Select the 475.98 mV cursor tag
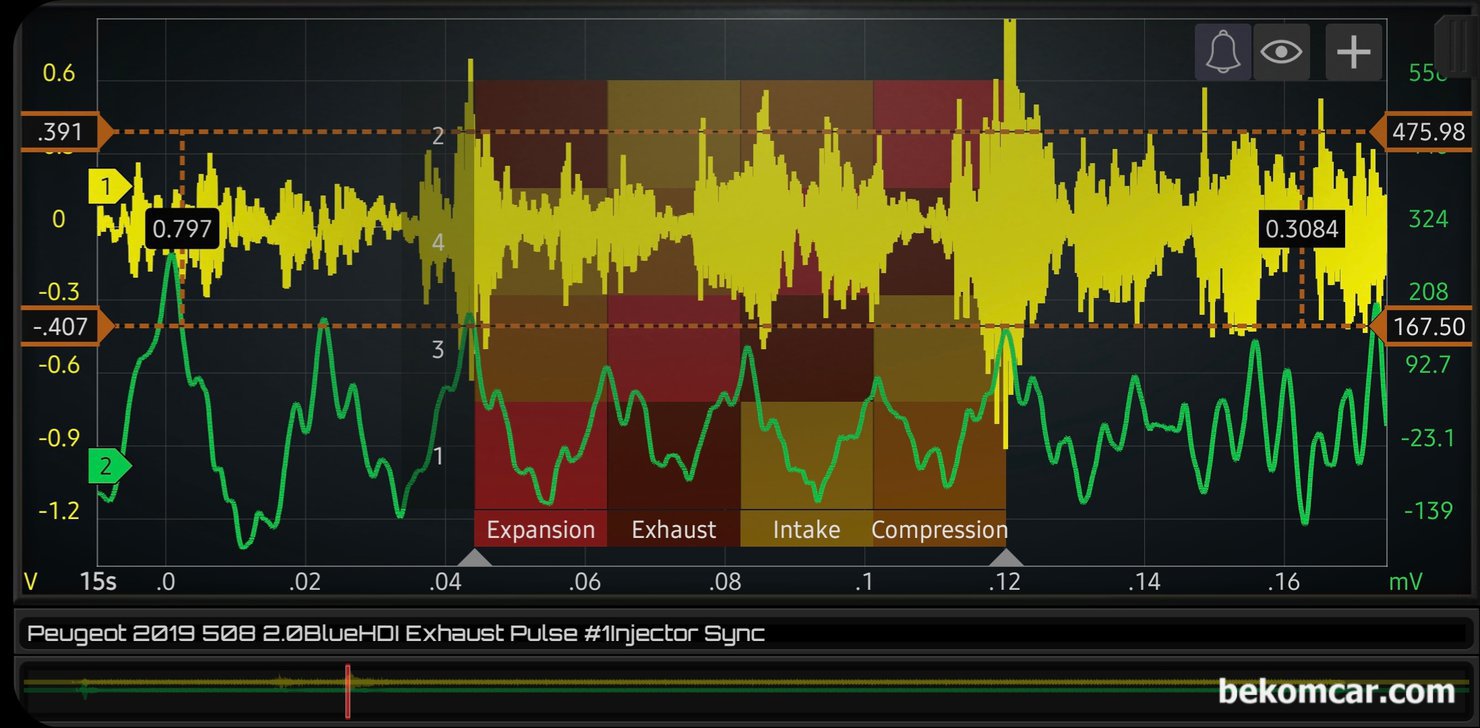The width and height of the screenshot is (1480, 728). [x=1422, y=131]
